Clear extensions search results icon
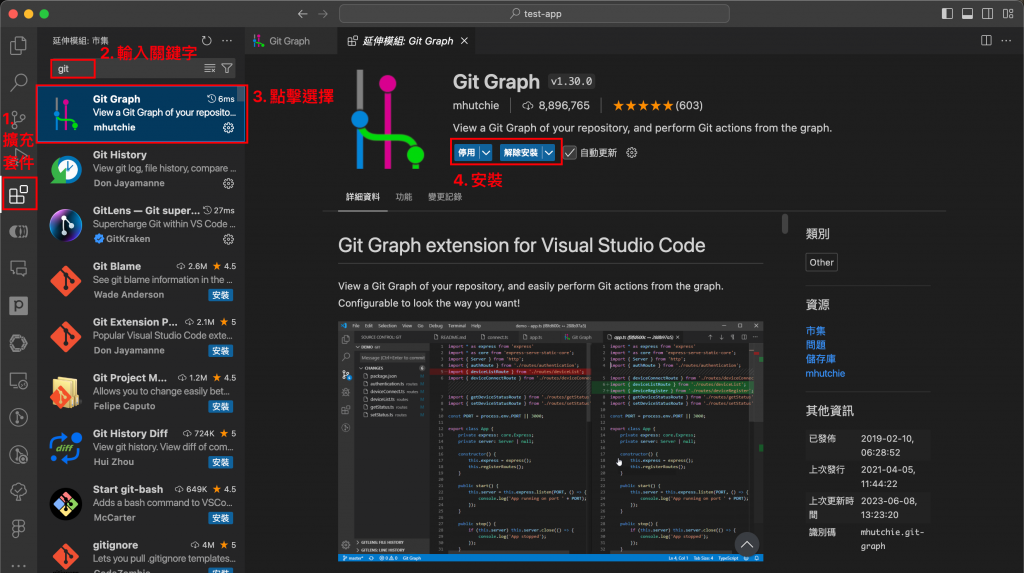1024x573 pixels. coord(210,68)
